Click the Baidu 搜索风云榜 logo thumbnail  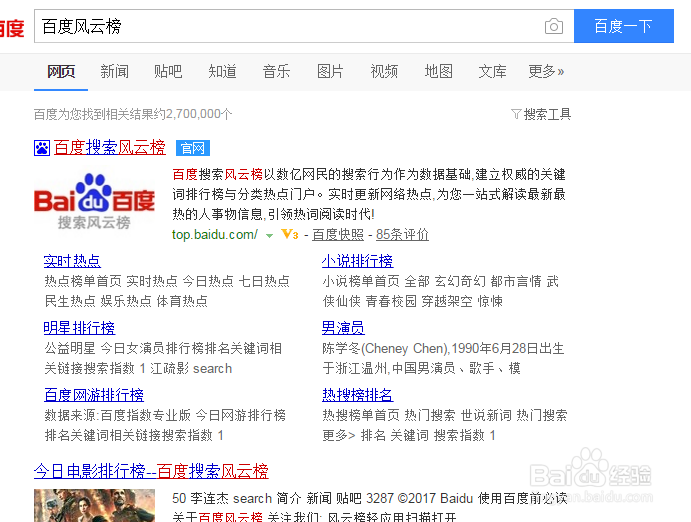pyautogui.click(x=94, y=201)
